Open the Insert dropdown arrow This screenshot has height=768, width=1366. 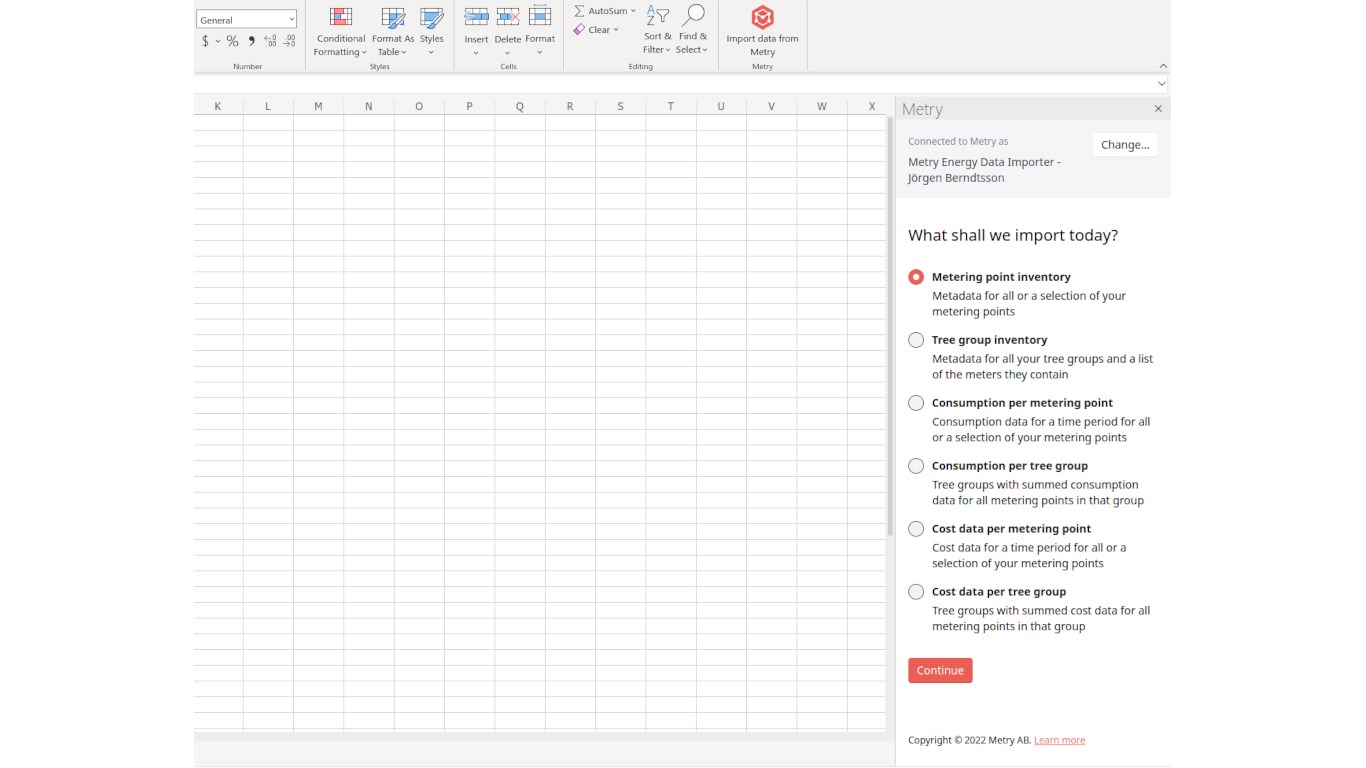coord(476,53)
